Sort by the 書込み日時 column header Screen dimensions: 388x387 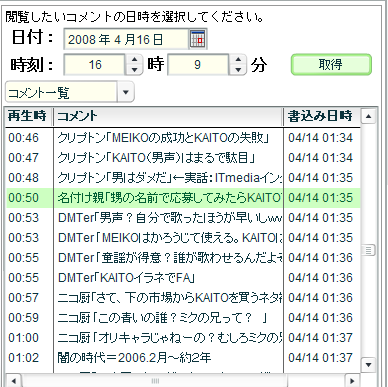322,116
